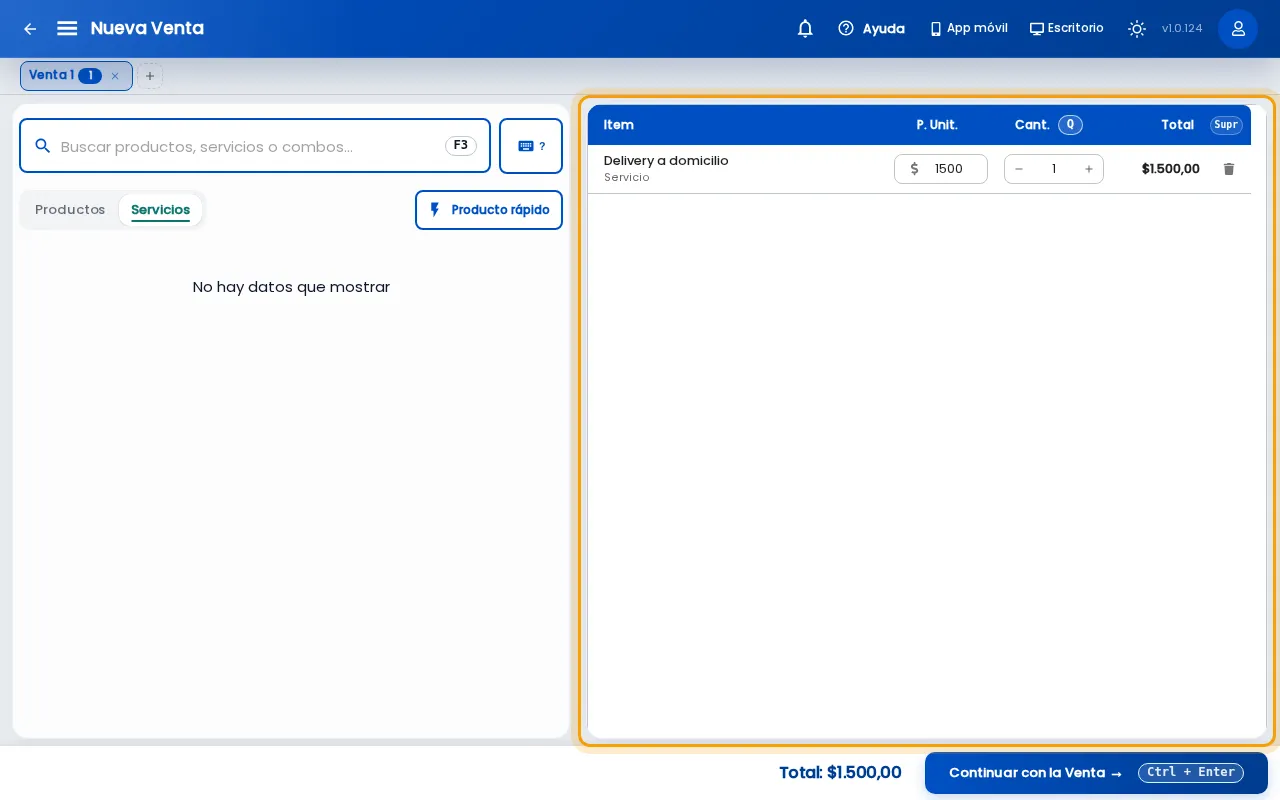Click the $1.500,00 row total
This screenshot has height=800, width=1280.
[1170, 169]
